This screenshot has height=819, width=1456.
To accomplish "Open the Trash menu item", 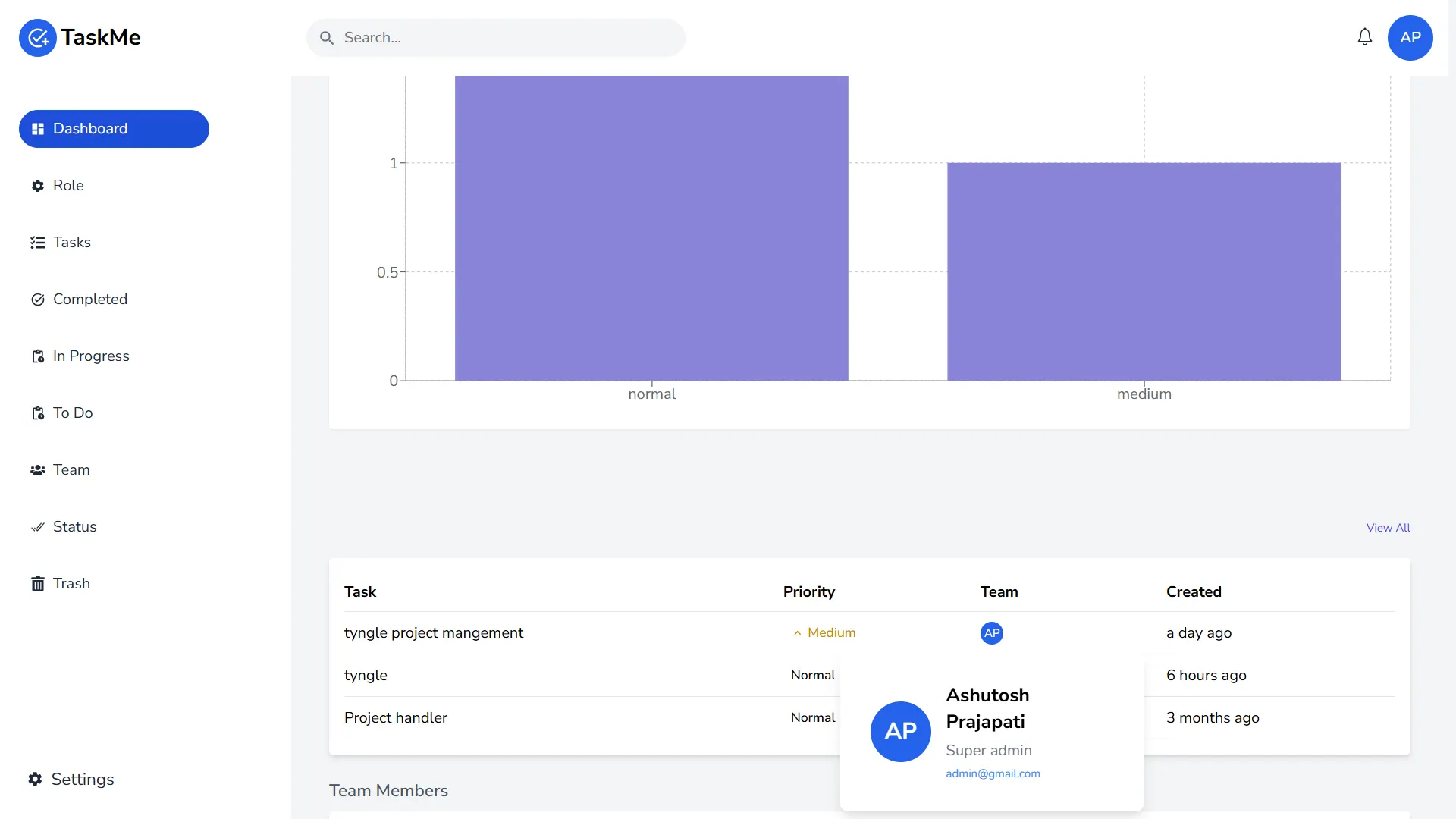I will pos(114,584).
